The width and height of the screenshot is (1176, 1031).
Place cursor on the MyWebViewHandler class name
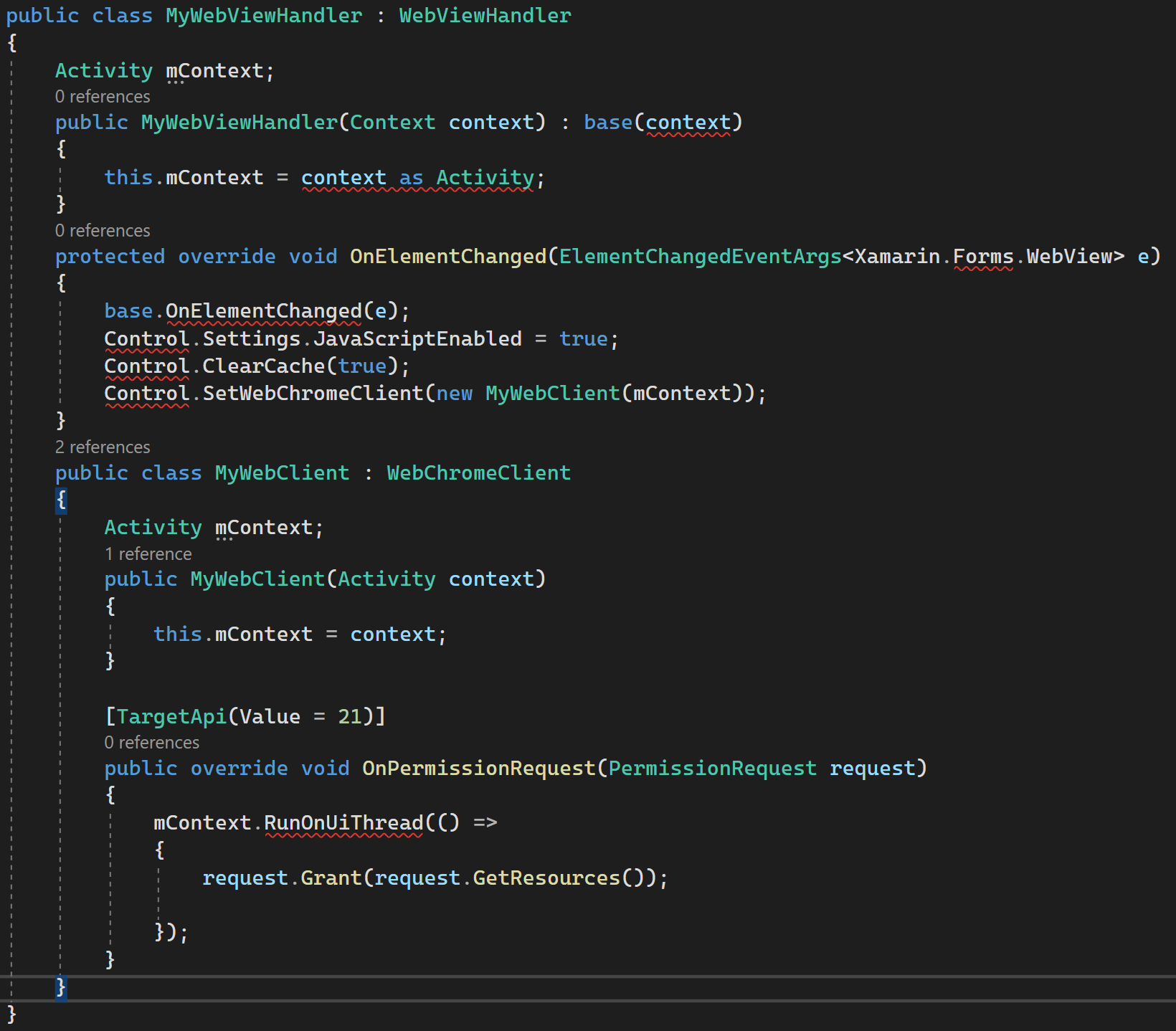[x=263, y=15]
